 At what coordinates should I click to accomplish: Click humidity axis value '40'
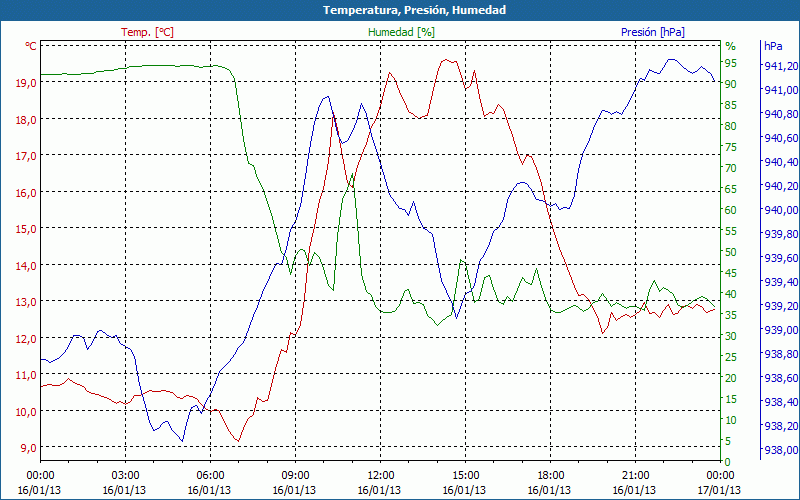(731, 294)
